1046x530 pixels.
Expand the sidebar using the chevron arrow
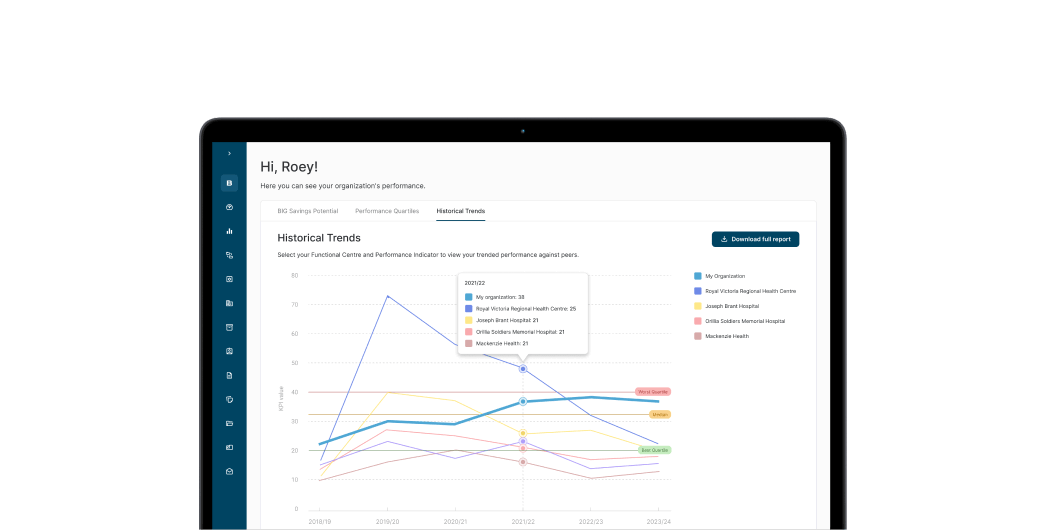(x=229, y=154)
